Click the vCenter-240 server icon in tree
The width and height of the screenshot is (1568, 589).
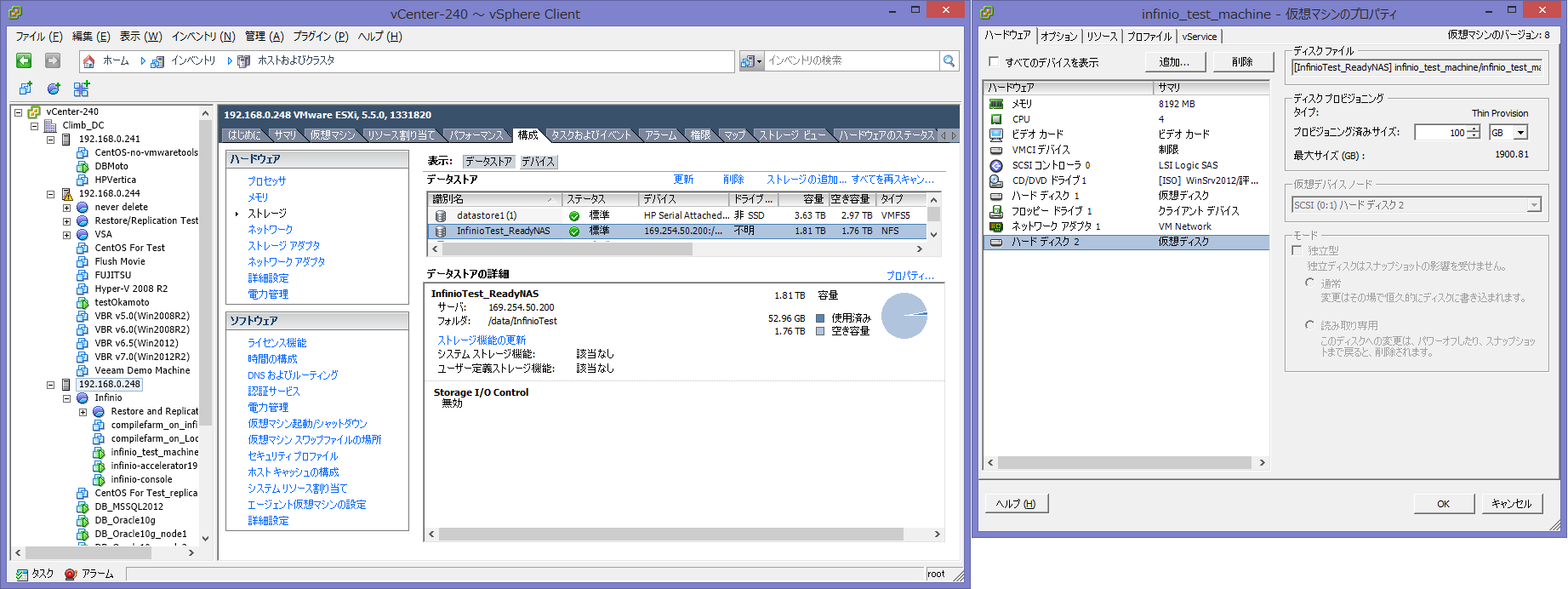click(34, 112)
